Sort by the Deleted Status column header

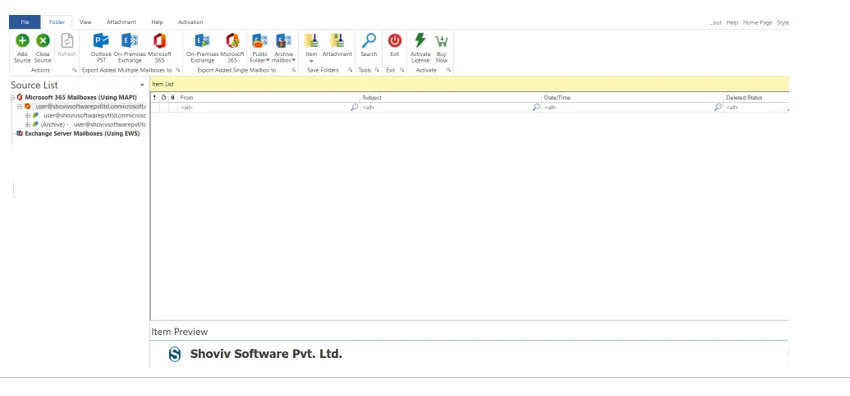756,98
